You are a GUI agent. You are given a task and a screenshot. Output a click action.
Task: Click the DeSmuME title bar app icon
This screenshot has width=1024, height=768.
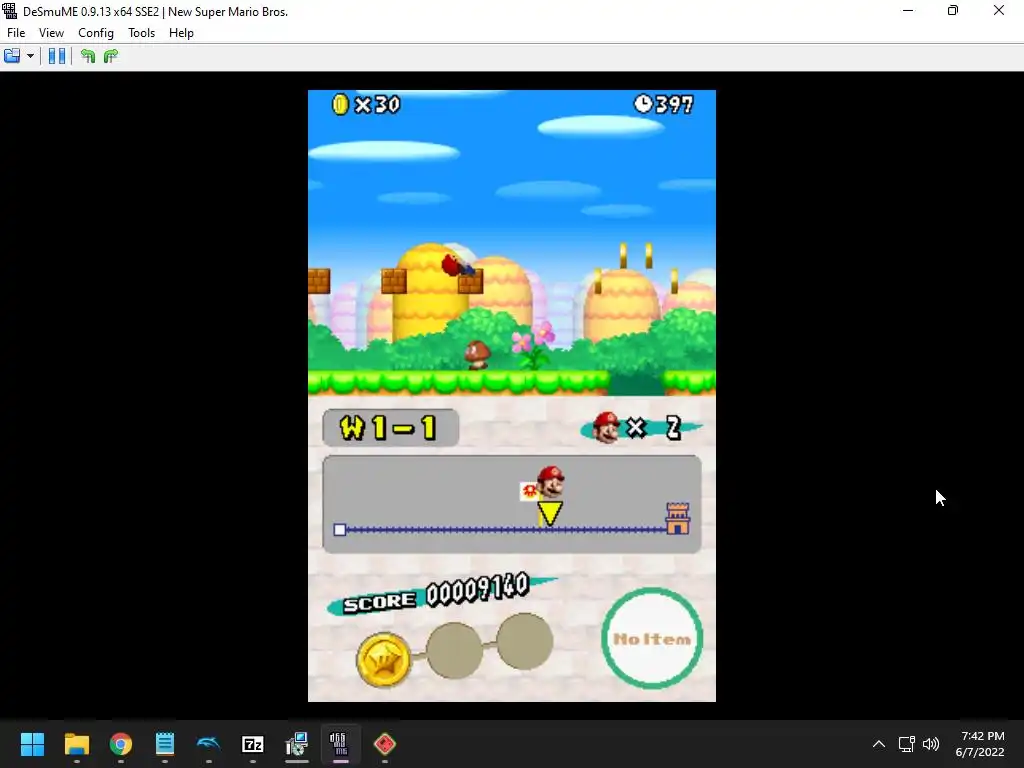pyautogui.click(x=10, y=11)
